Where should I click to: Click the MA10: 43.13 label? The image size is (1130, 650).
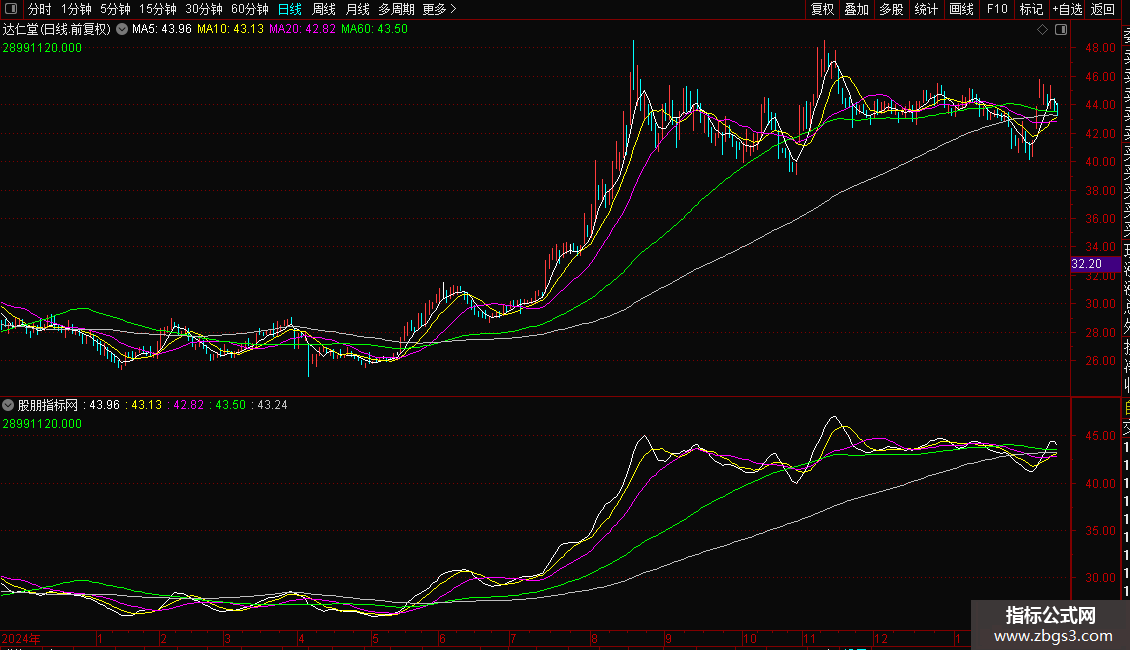pos(231,29)
